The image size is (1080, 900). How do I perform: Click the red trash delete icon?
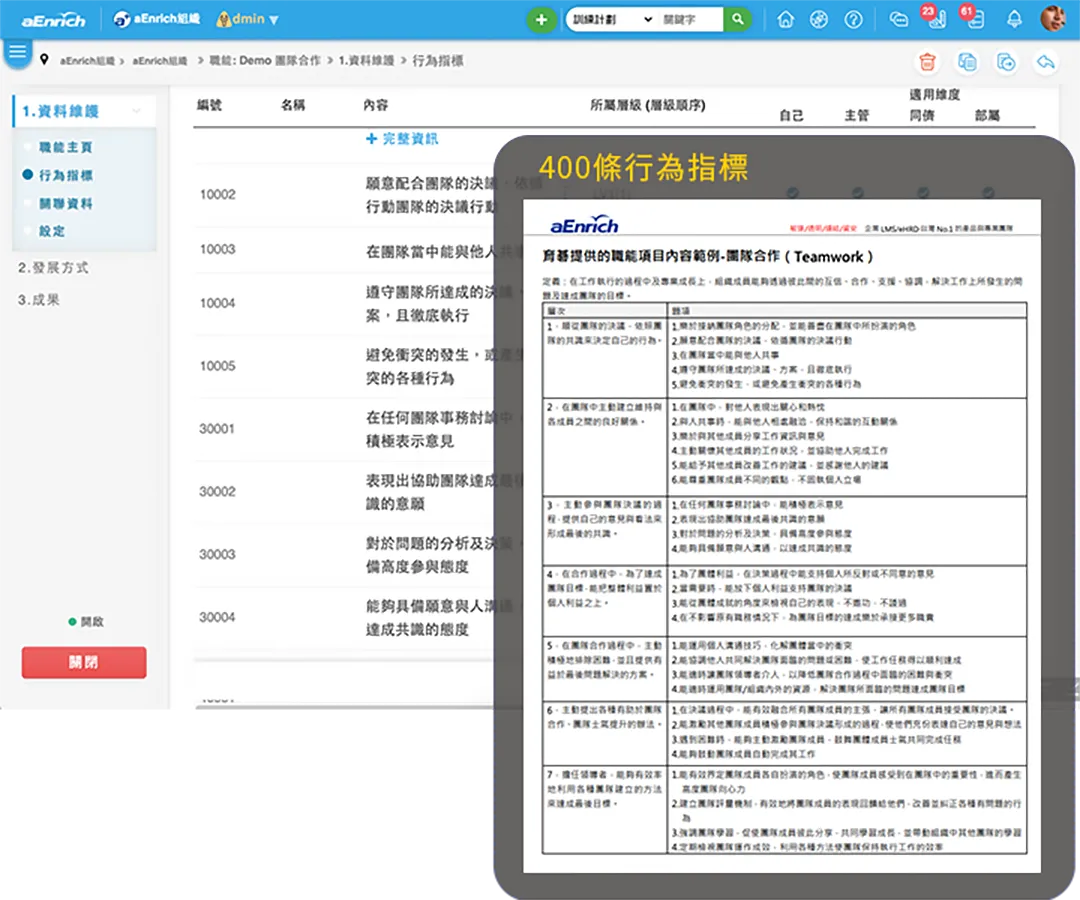point(928,62)
